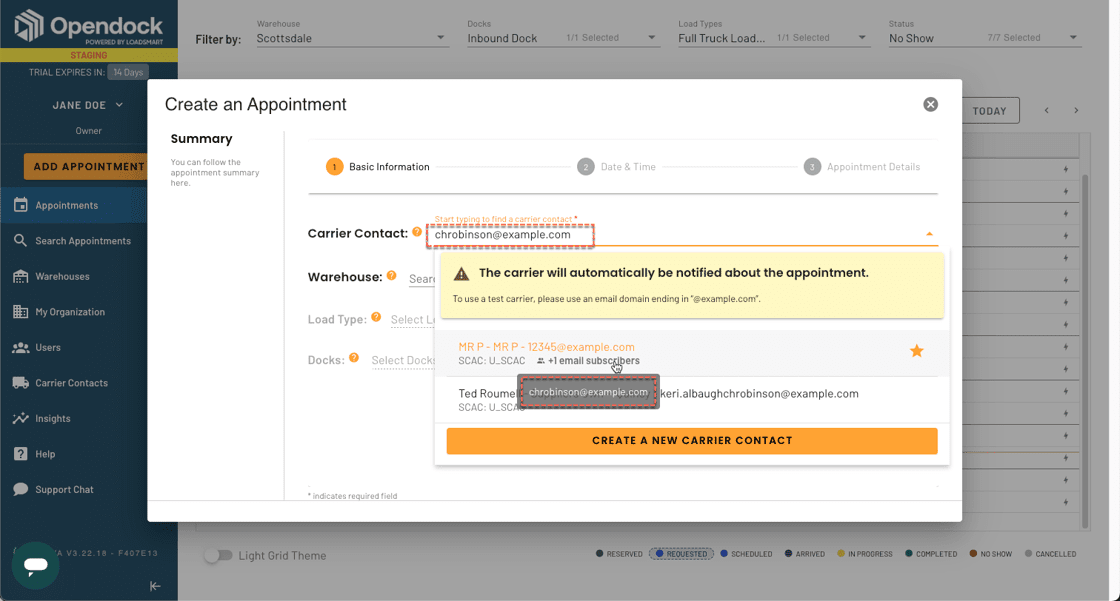Go to My Organization menu item

pos(70,312)
